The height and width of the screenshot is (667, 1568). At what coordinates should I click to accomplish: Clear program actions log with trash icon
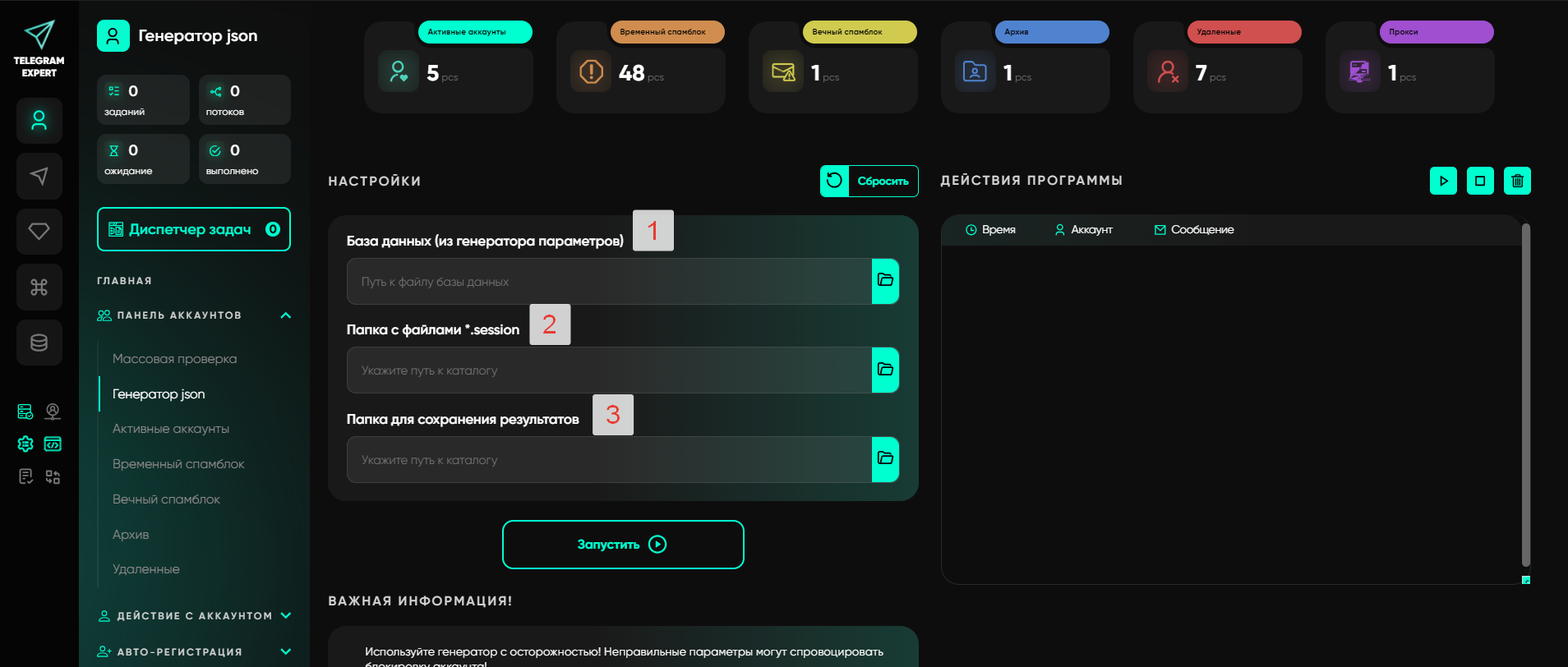click(x=1517, y=181)
